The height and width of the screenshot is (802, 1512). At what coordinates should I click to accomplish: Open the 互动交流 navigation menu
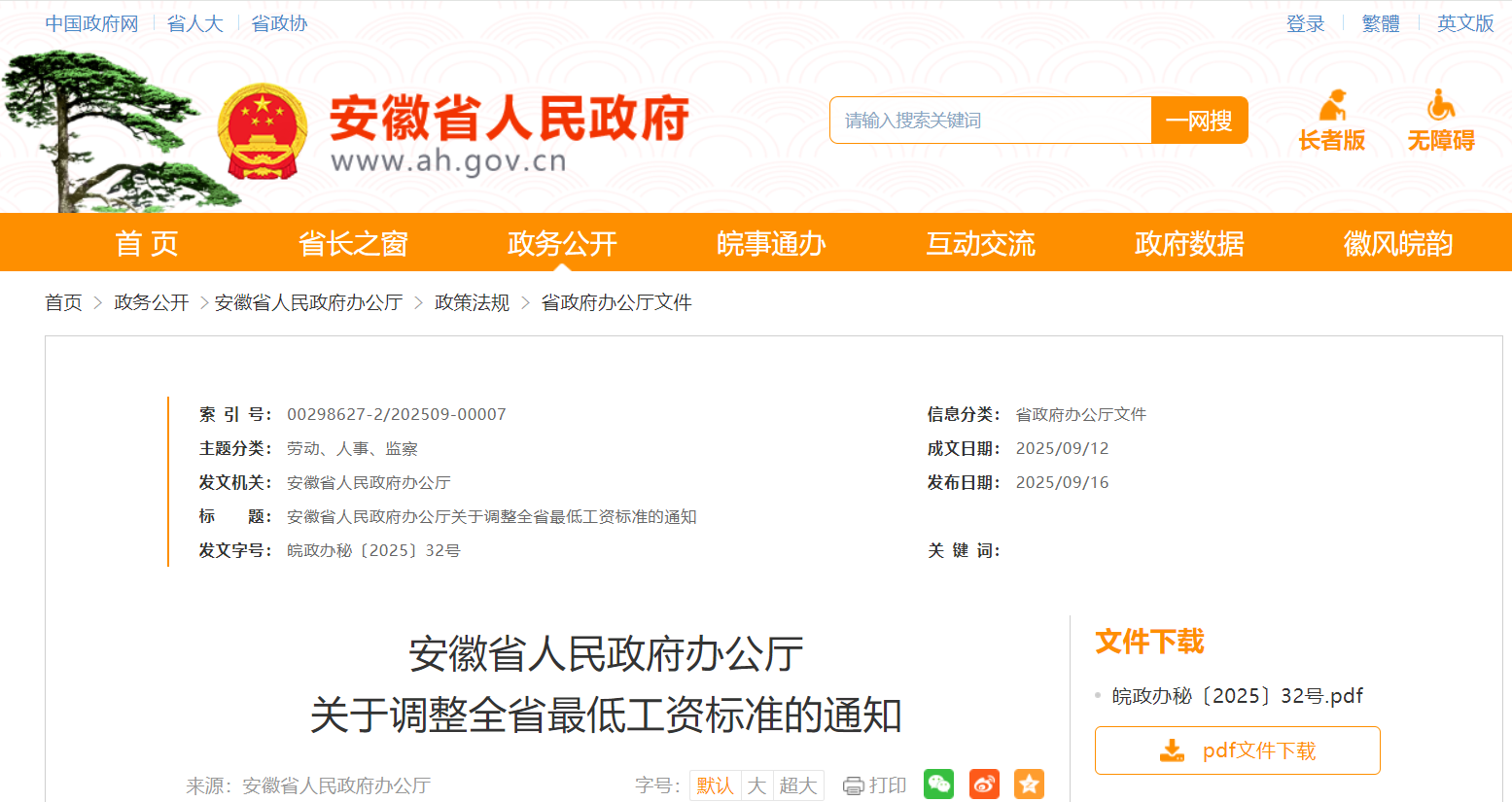[979, 243]
